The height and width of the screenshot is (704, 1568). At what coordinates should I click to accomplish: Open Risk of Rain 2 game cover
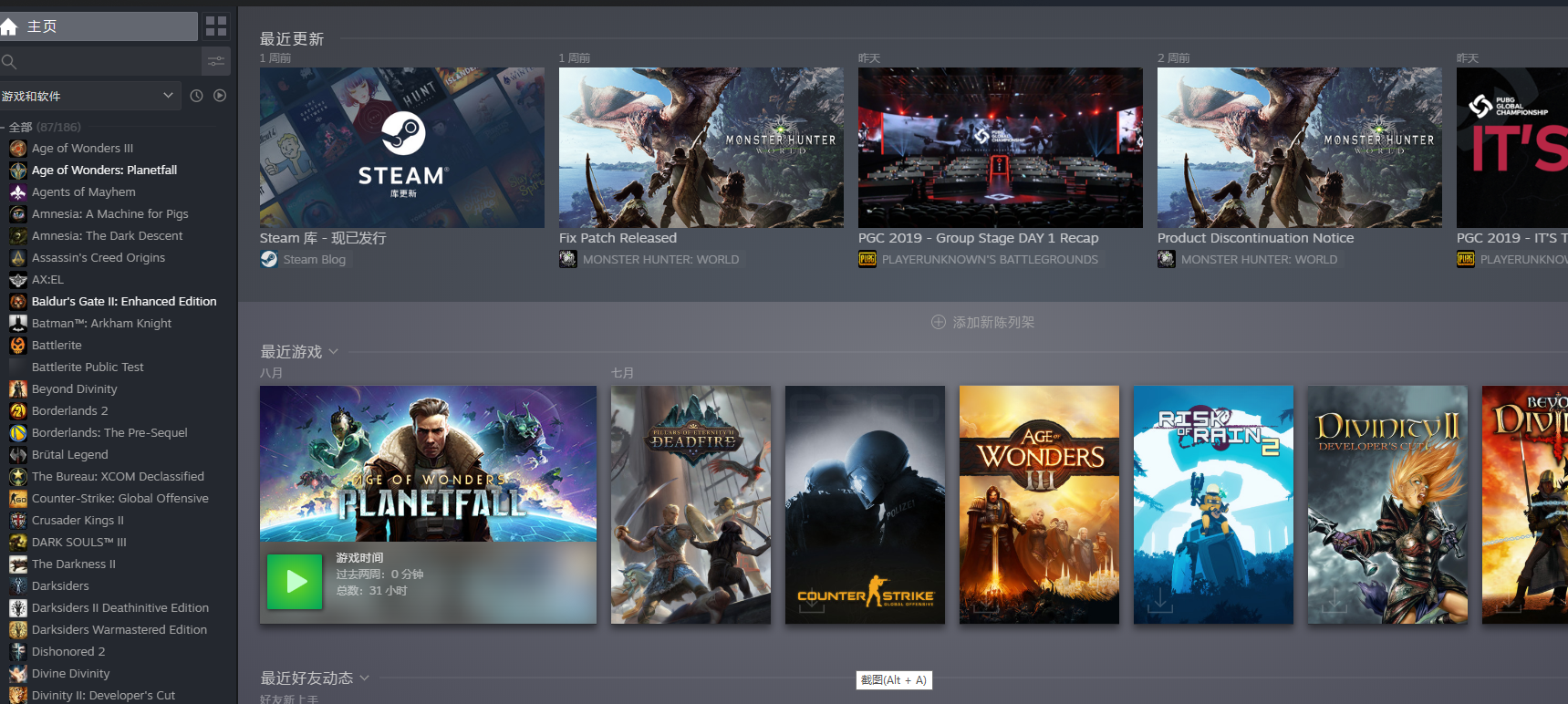(1213, 504)
